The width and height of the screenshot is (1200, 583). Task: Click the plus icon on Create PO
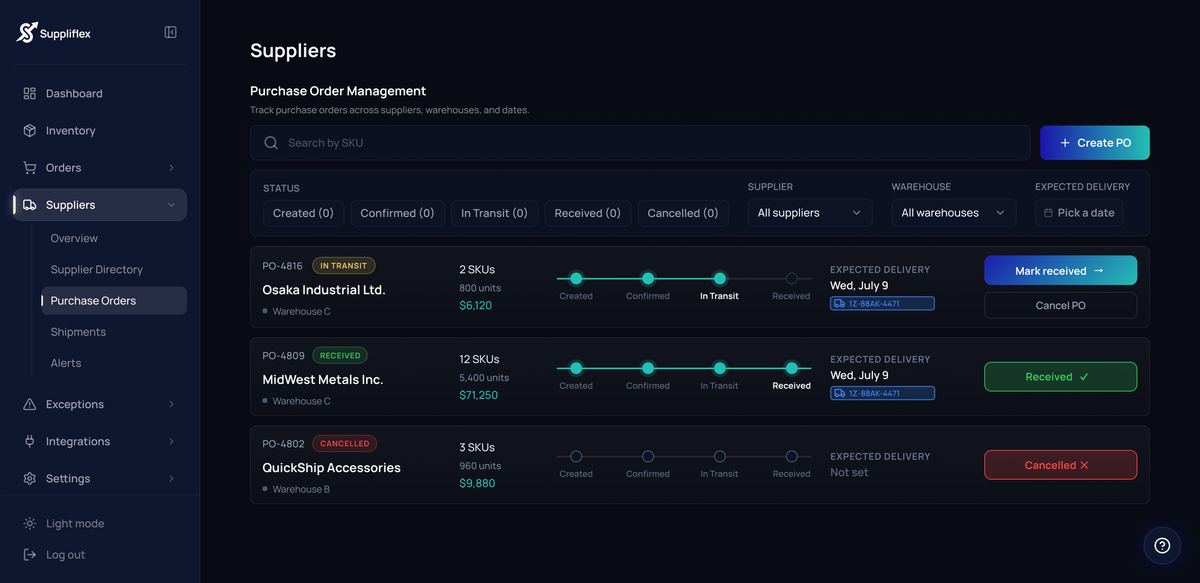coord(1065,143)
